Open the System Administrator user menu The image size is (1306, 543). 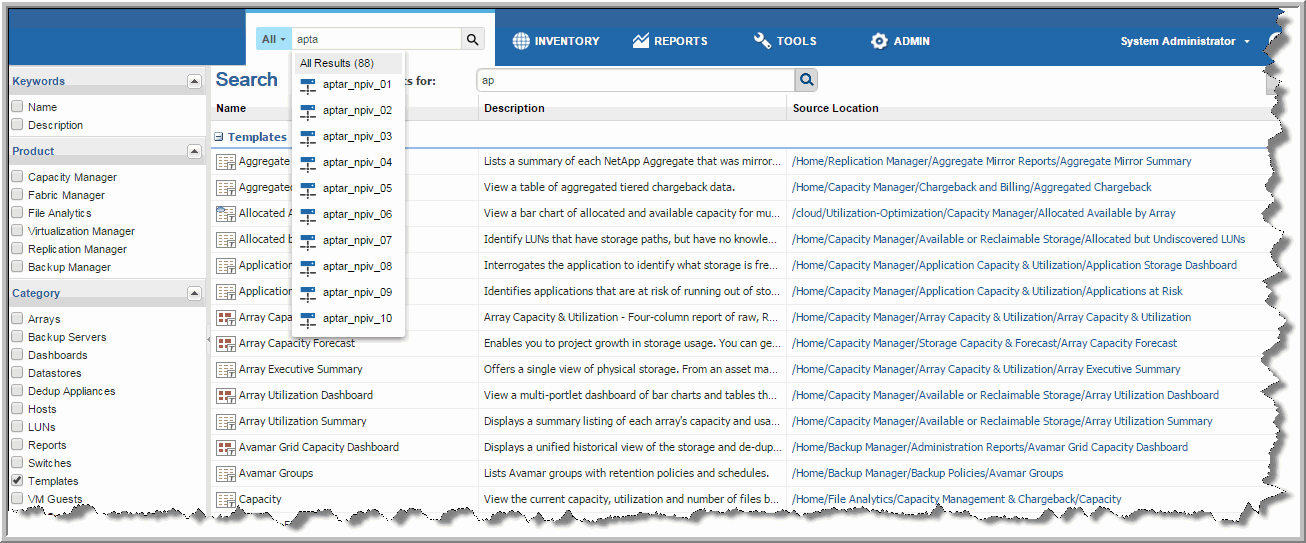pyautogui.click(x=1184, y=41)
